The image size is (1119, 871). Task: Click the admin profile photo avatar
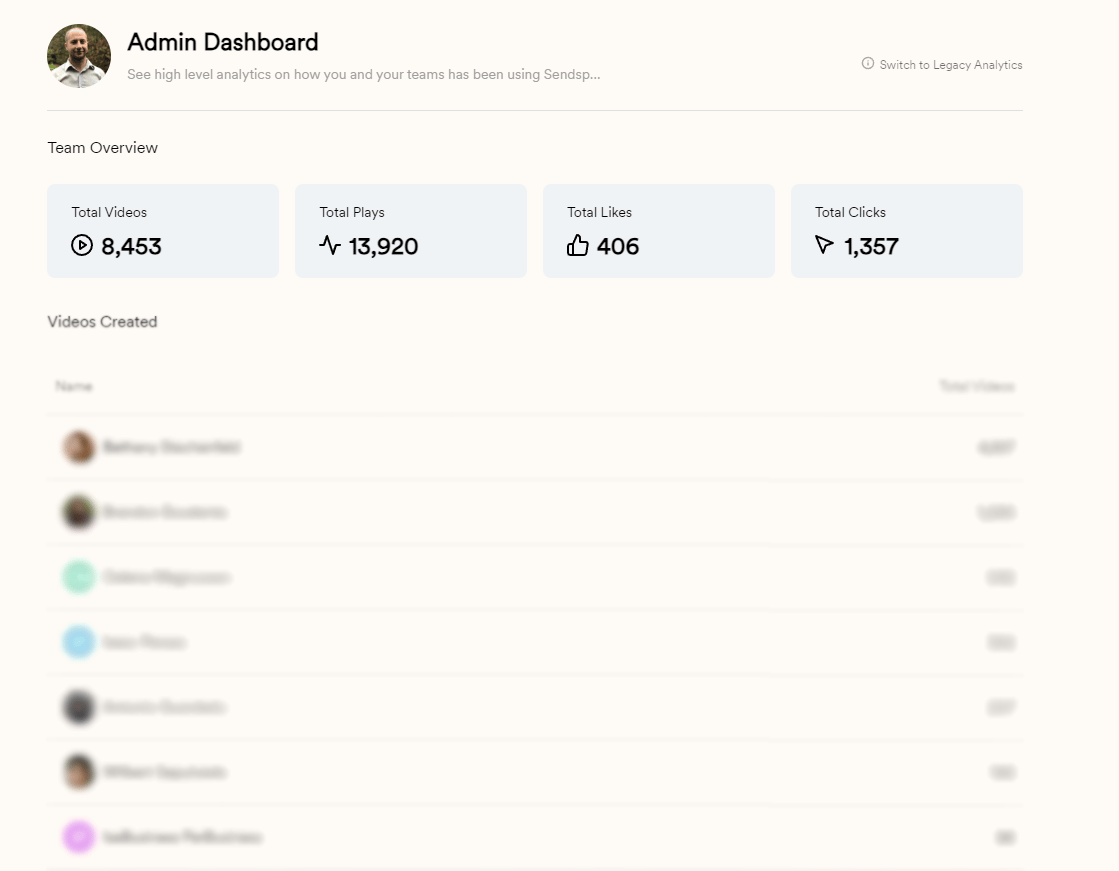[x=79, y=56]
